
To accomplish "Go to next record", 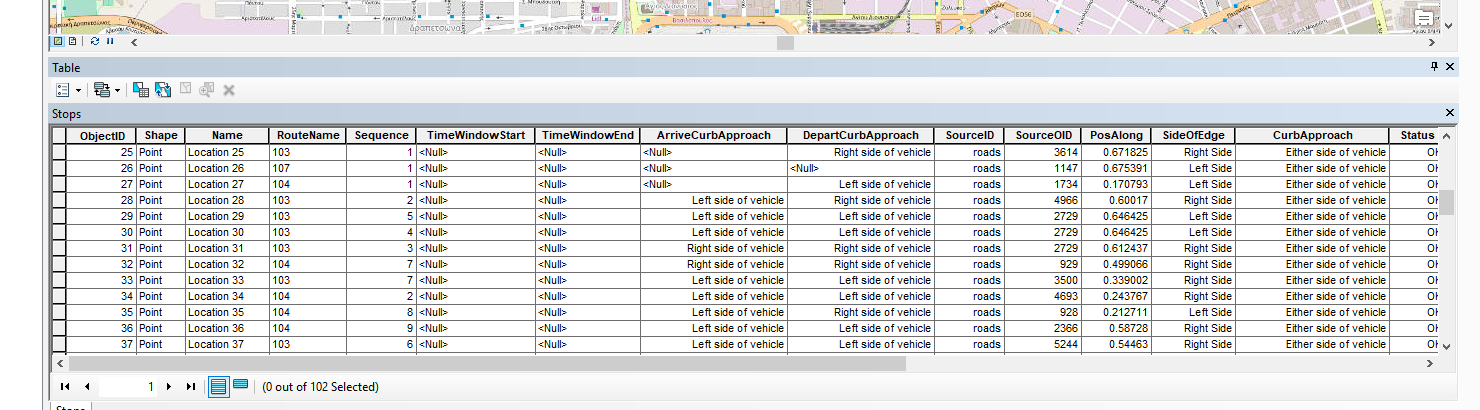I will click(168, 386).
